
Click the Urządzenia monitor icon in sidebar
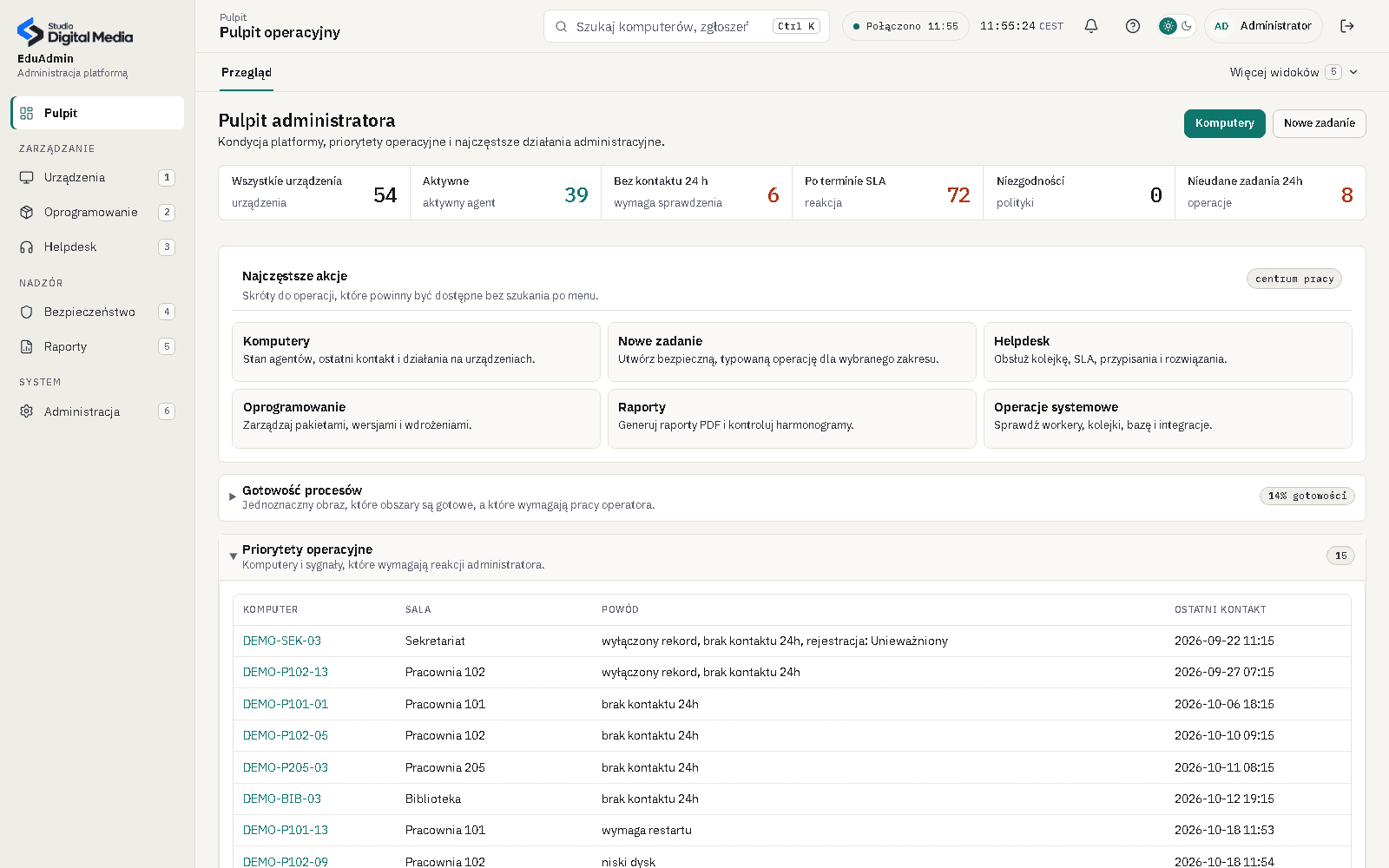pyautogui.click(x=27, y=177)
